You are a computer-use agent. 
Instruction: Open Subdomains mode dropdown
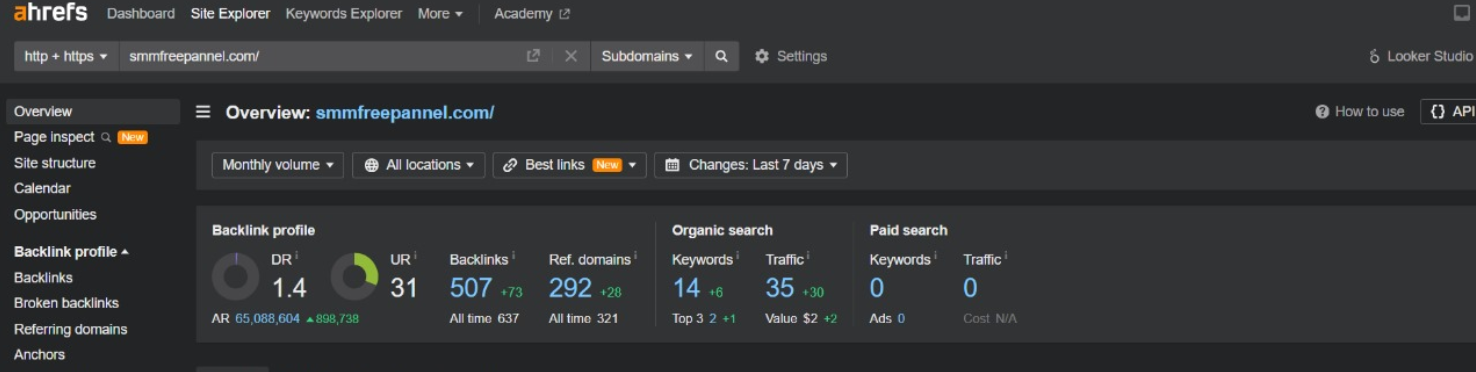point(647,56)
